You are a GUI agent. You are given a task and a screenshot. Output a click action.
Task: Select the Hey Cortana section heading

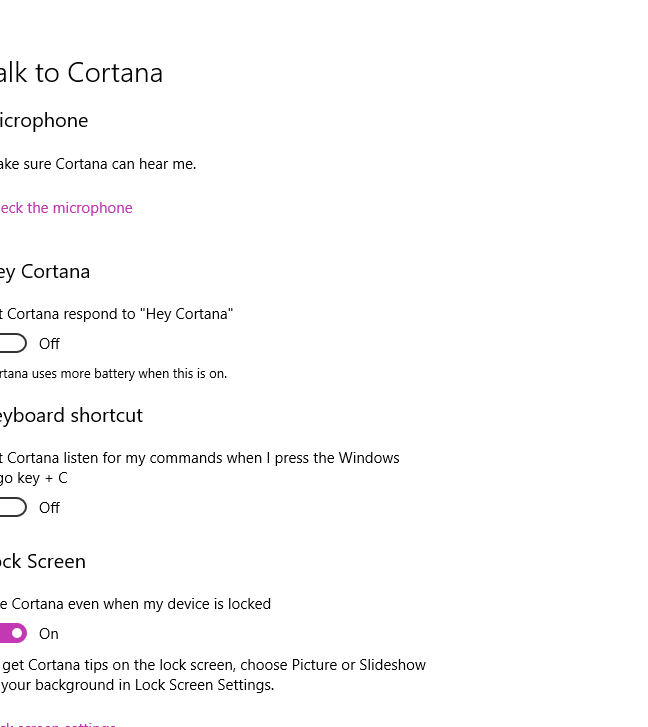pyautogui.click(x=45, y=272)
